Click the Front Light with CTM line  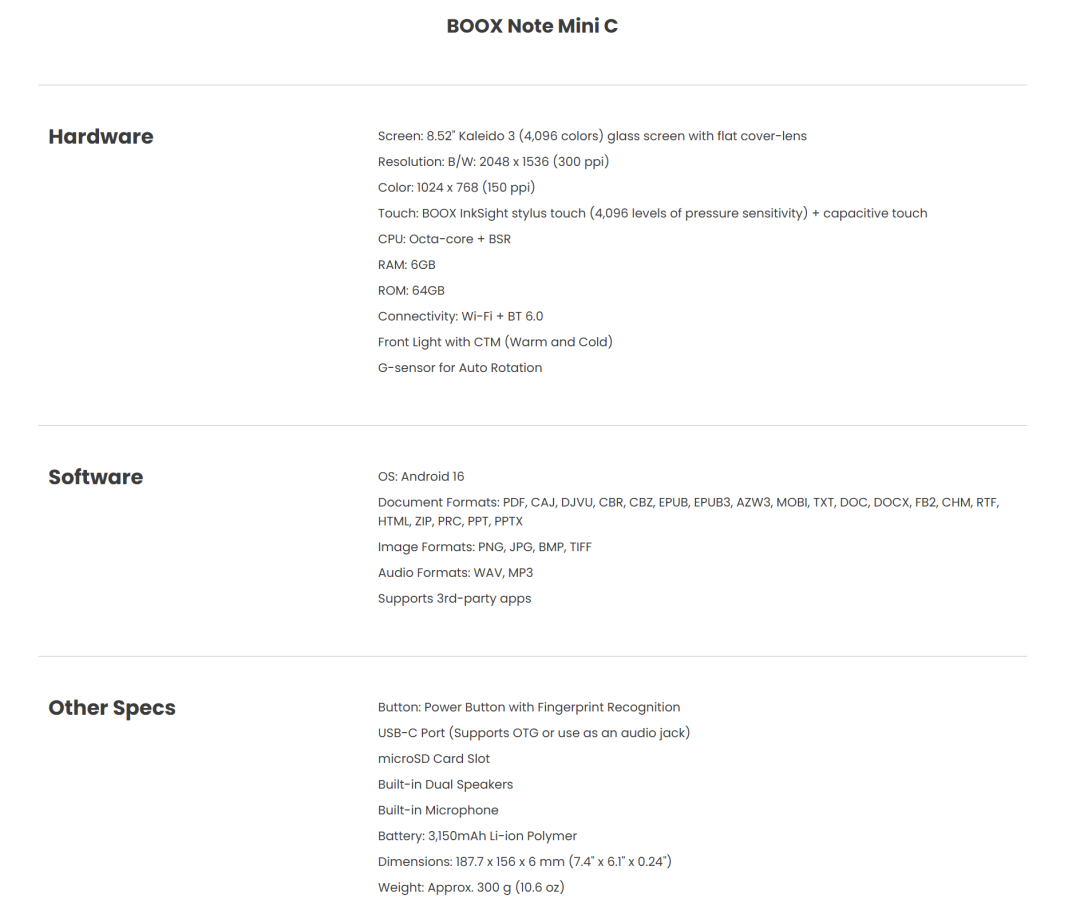(x=495, y=342)
